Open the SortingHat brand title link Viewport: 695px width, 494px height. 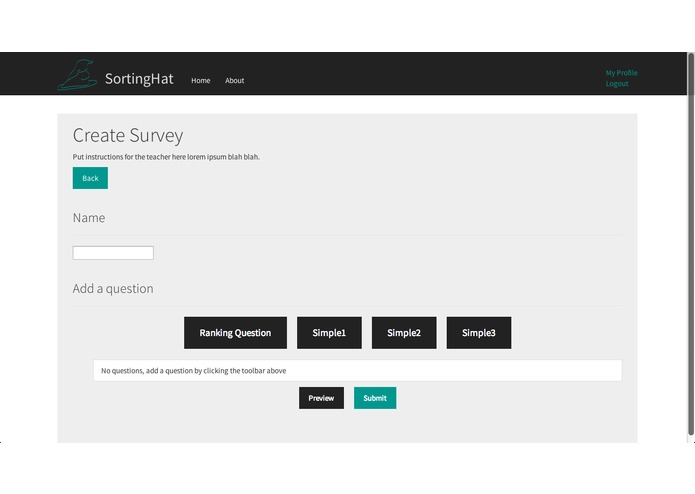click(x=139, y=79)
